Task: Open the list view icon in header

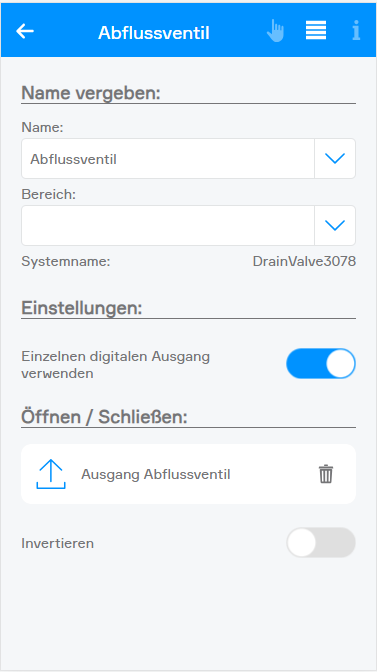Action: tap(316, 30)
